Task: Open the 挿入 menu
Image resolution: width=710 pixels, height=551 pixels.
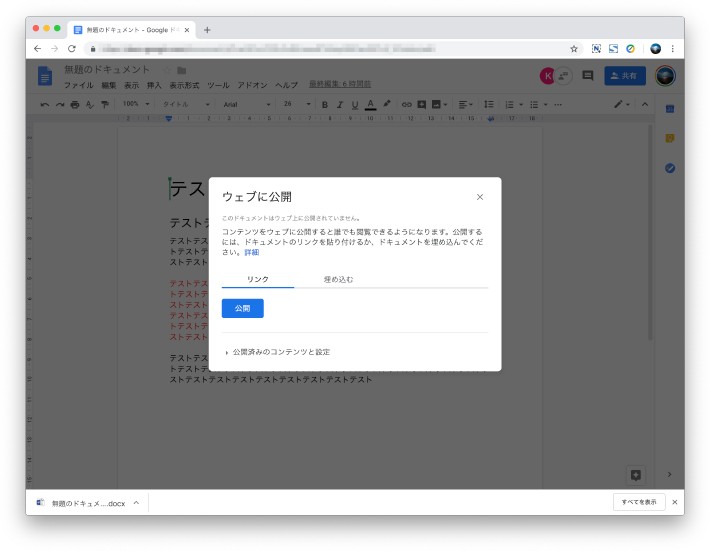Action: pyautogui.click(x=154, y=85)
